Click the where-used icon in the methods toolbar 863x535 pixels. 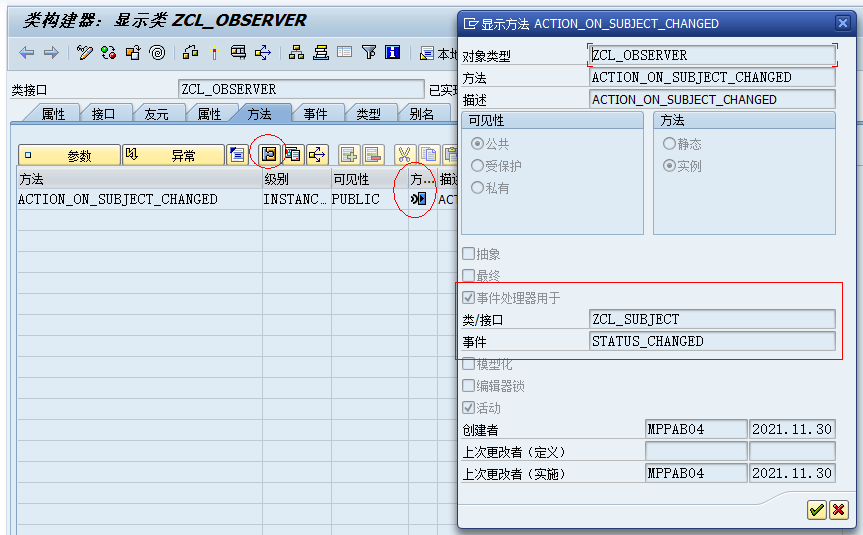[317, 155]
